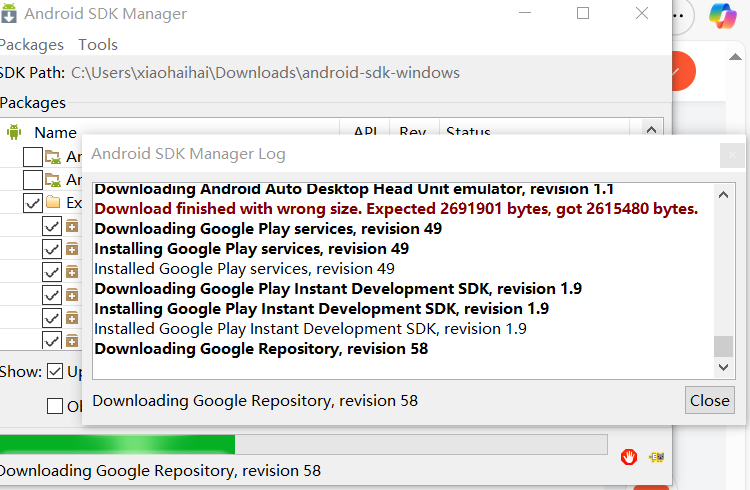Check the first unchecked package folder checkbox
750x490 pixels.
(33, 156)
